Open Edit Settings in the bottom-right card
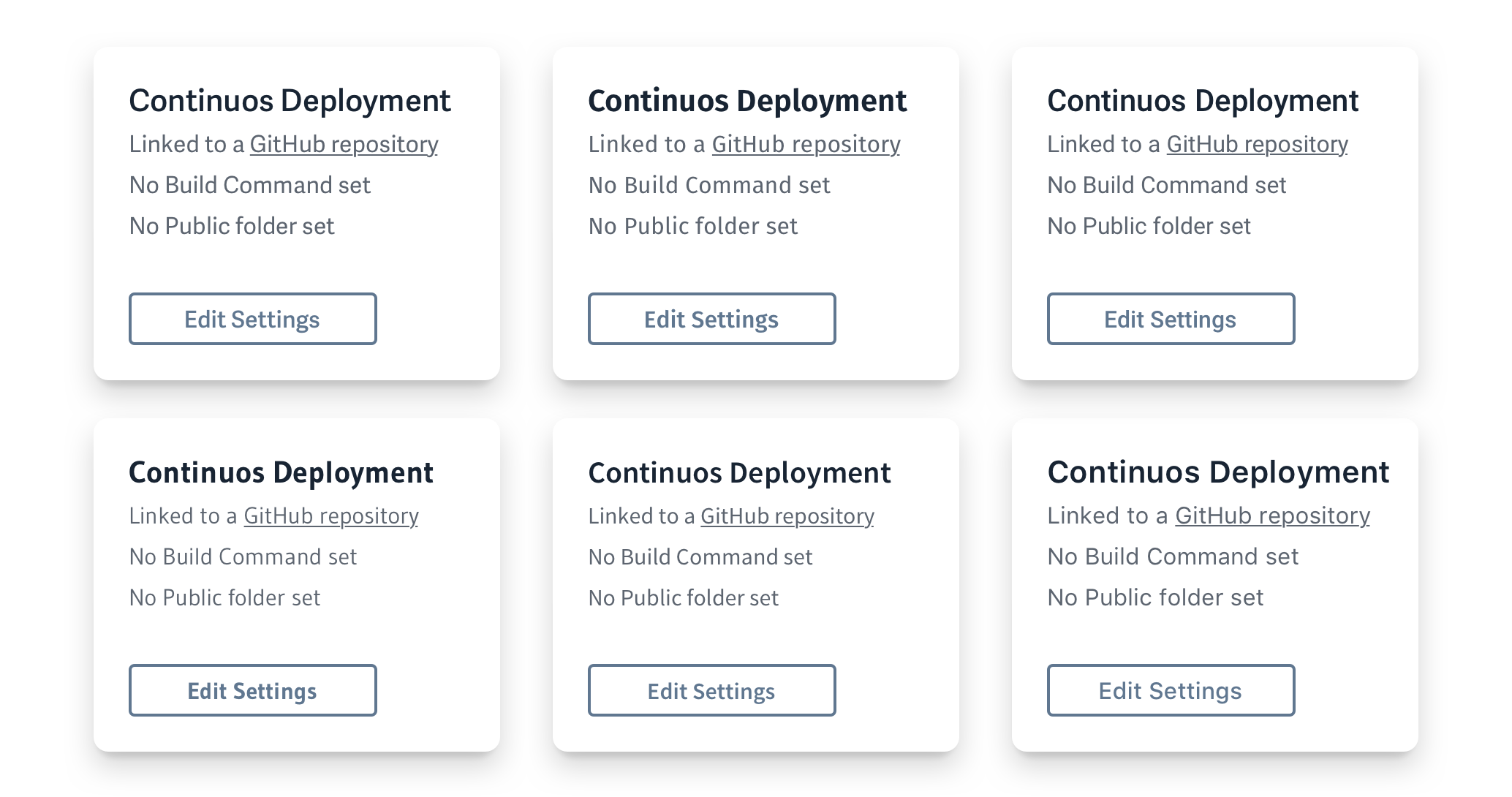This screenshot has width=1512, height=797. tap(1171, 690)
